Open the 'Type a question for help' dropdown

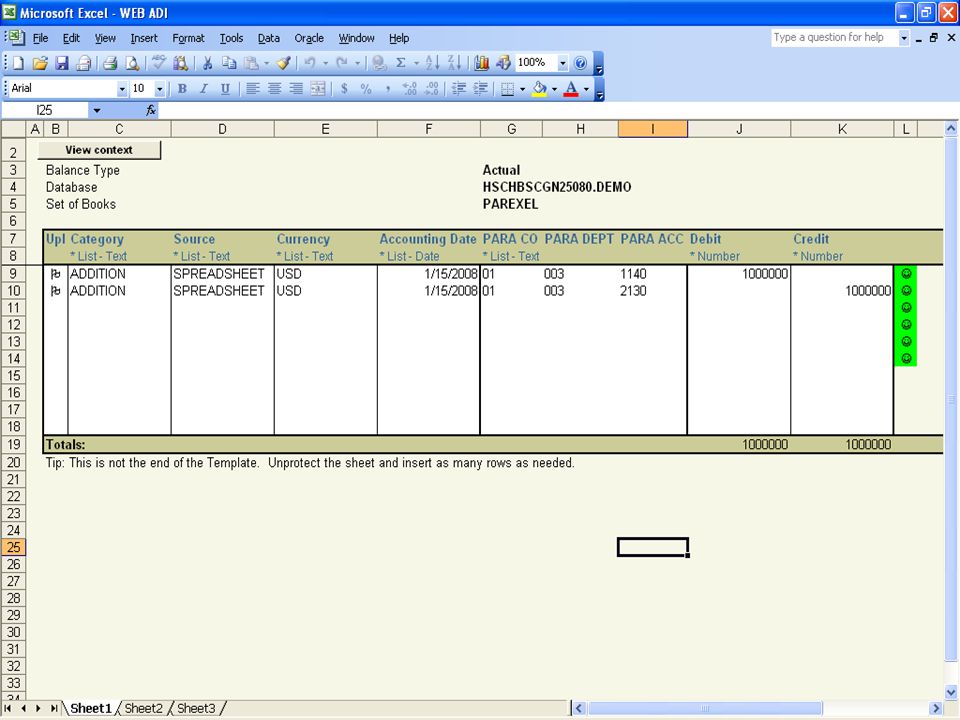coord(904,38)
